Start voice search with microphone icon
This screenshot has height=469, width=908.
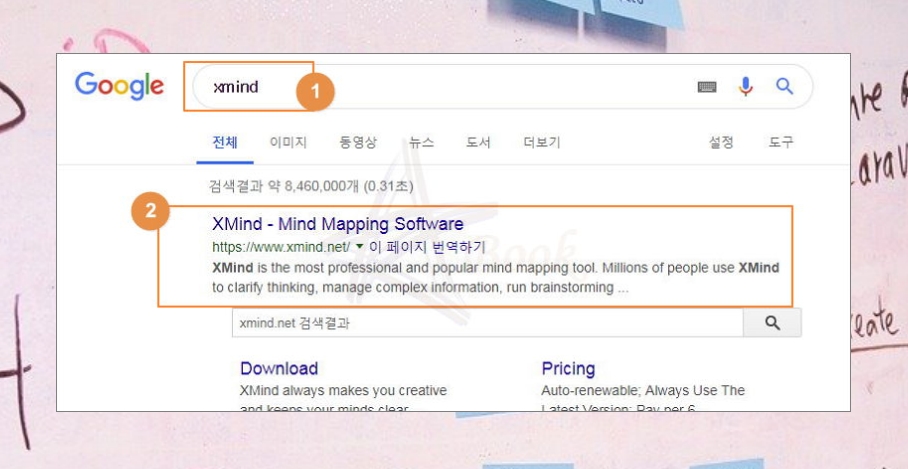coord(745,87)
